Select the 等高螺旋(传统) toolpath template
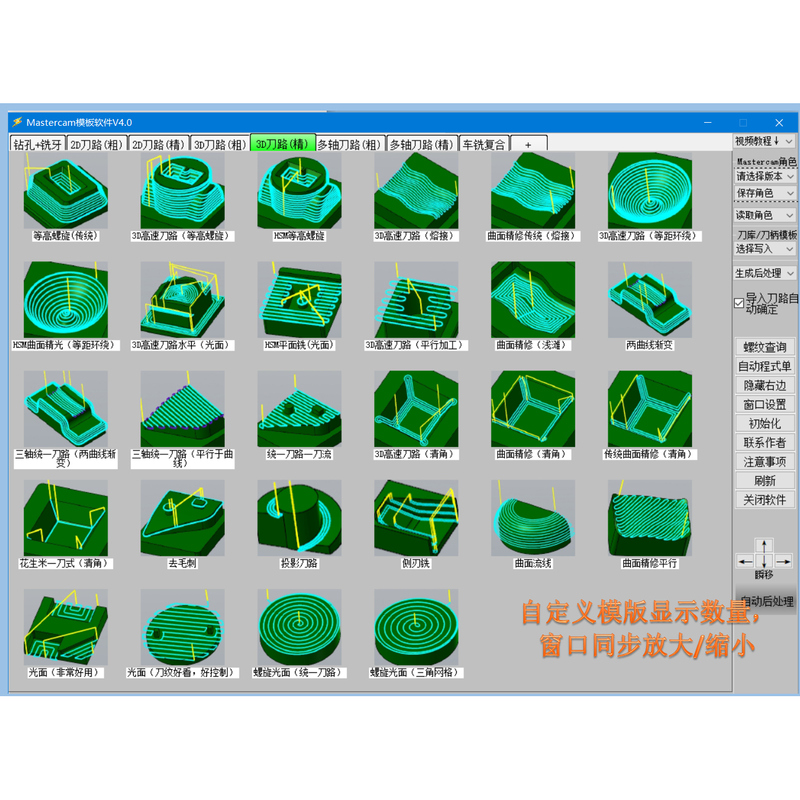The image size is (800, 800). [65, 191]
